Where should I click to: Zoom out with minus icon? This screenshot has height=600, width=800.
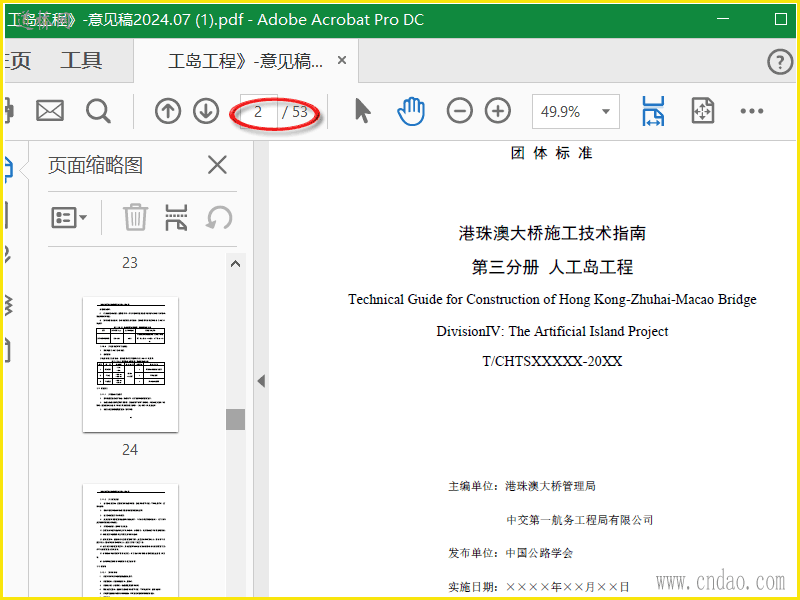coord(459,111)
